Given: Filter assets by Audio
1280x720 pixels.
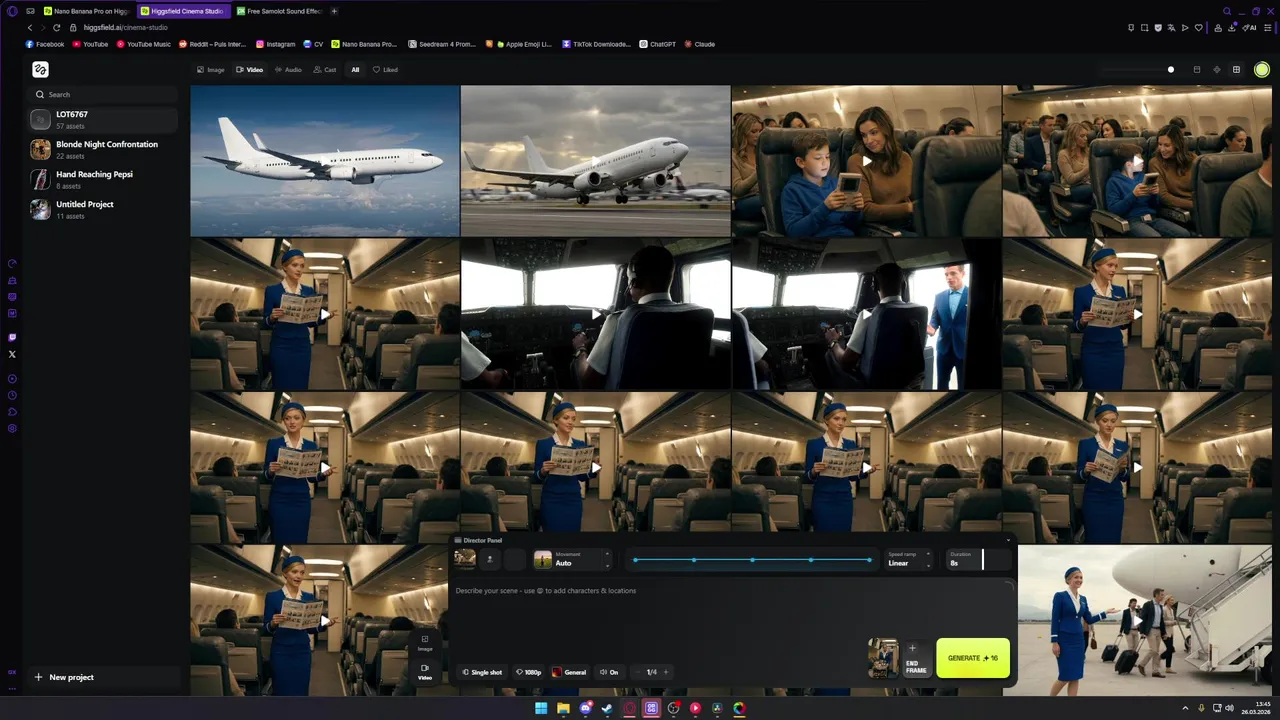Looking at the screenshot, I should tap(288, 70).
